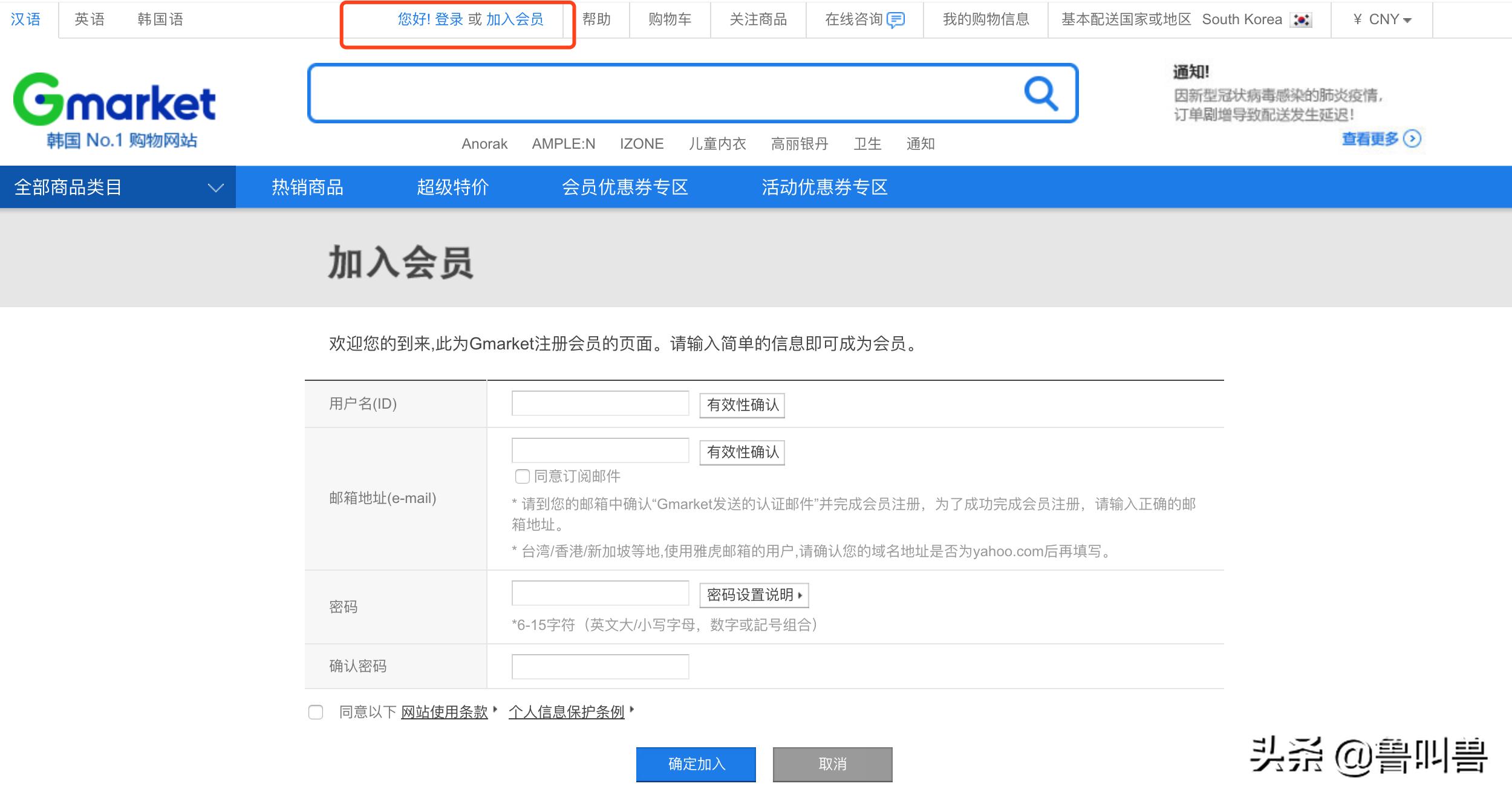This screenshot has height=798, width=1512.
Task: Open the CNY currency dropdown
Action: 1382,19
